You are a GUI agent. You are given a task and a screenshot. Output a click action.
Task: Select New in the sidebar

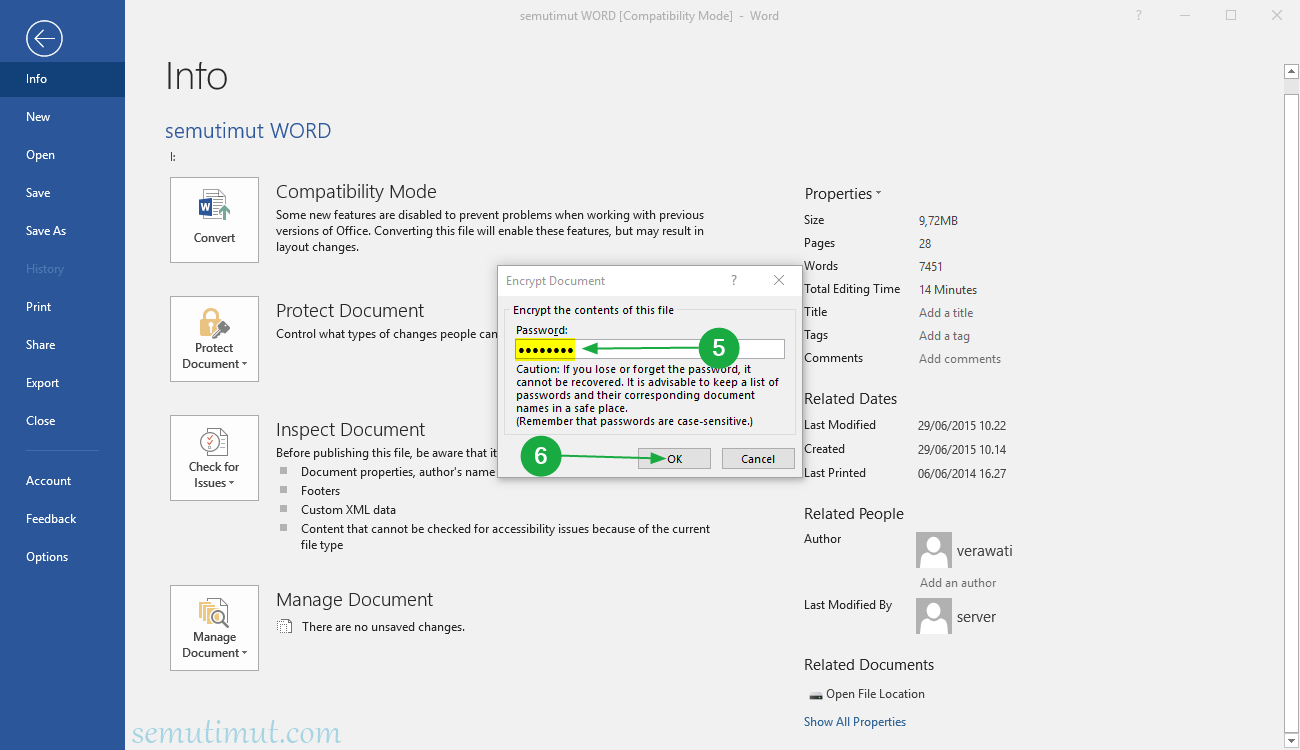coord(62,117)
